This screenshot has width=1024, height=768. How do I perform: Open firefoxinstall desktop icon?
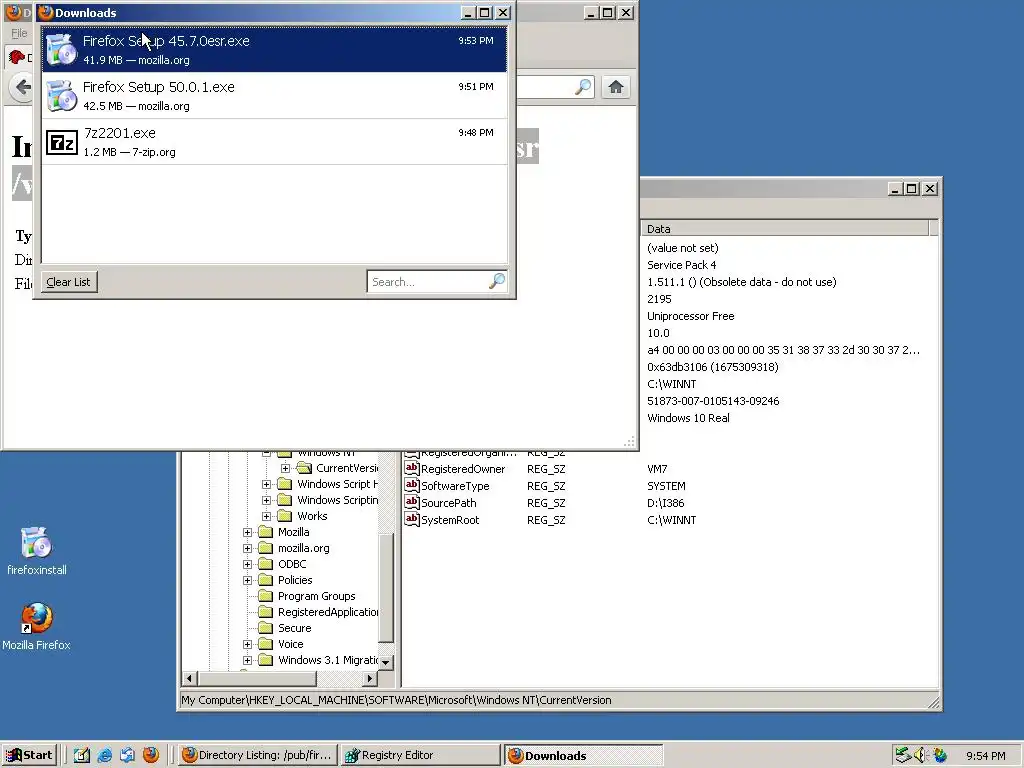coord(37,542)
